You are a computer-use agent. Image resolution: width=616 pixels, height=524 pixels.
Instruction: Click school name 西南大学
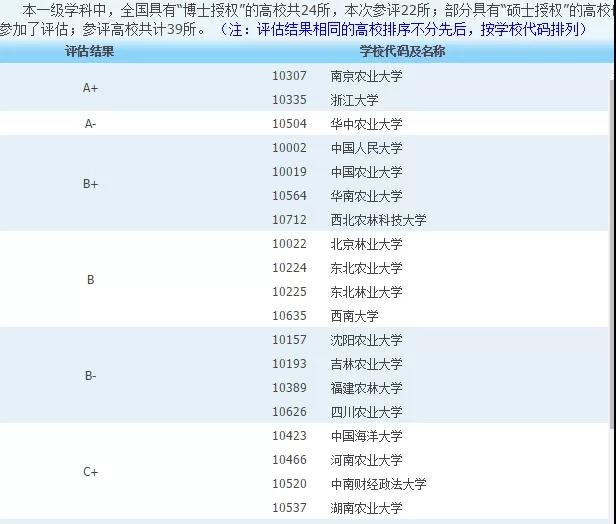coord(354,316)
